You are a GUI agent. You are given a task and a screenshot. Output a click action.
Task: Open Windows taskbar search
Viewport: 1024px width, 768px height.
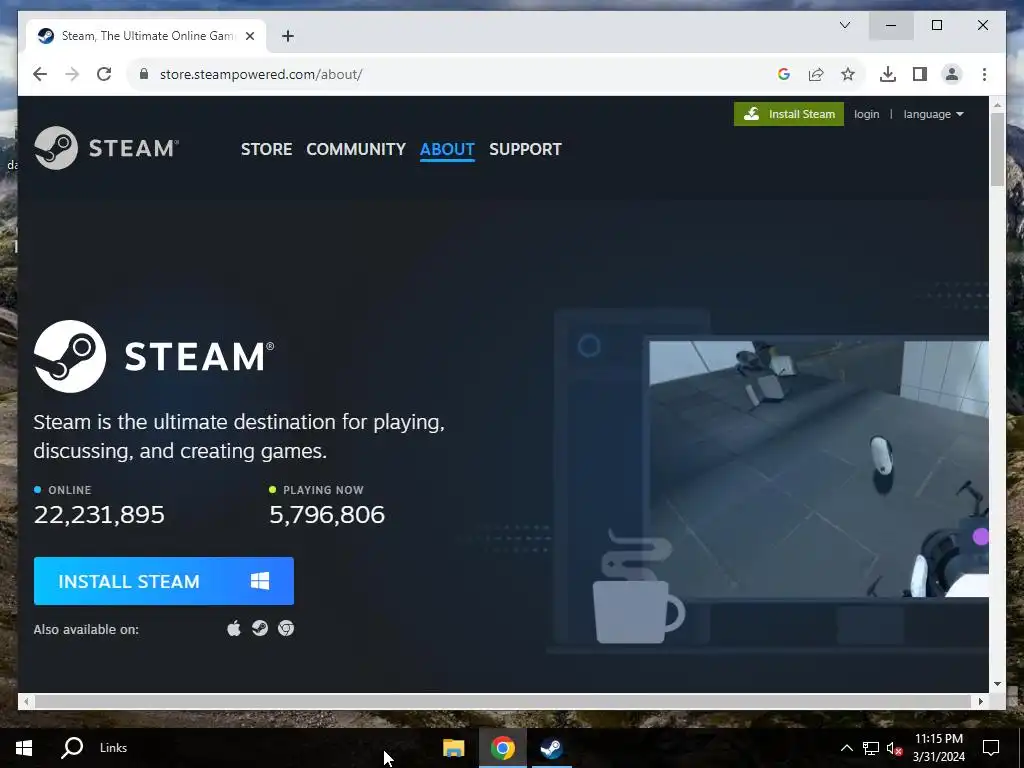point(72,748)
